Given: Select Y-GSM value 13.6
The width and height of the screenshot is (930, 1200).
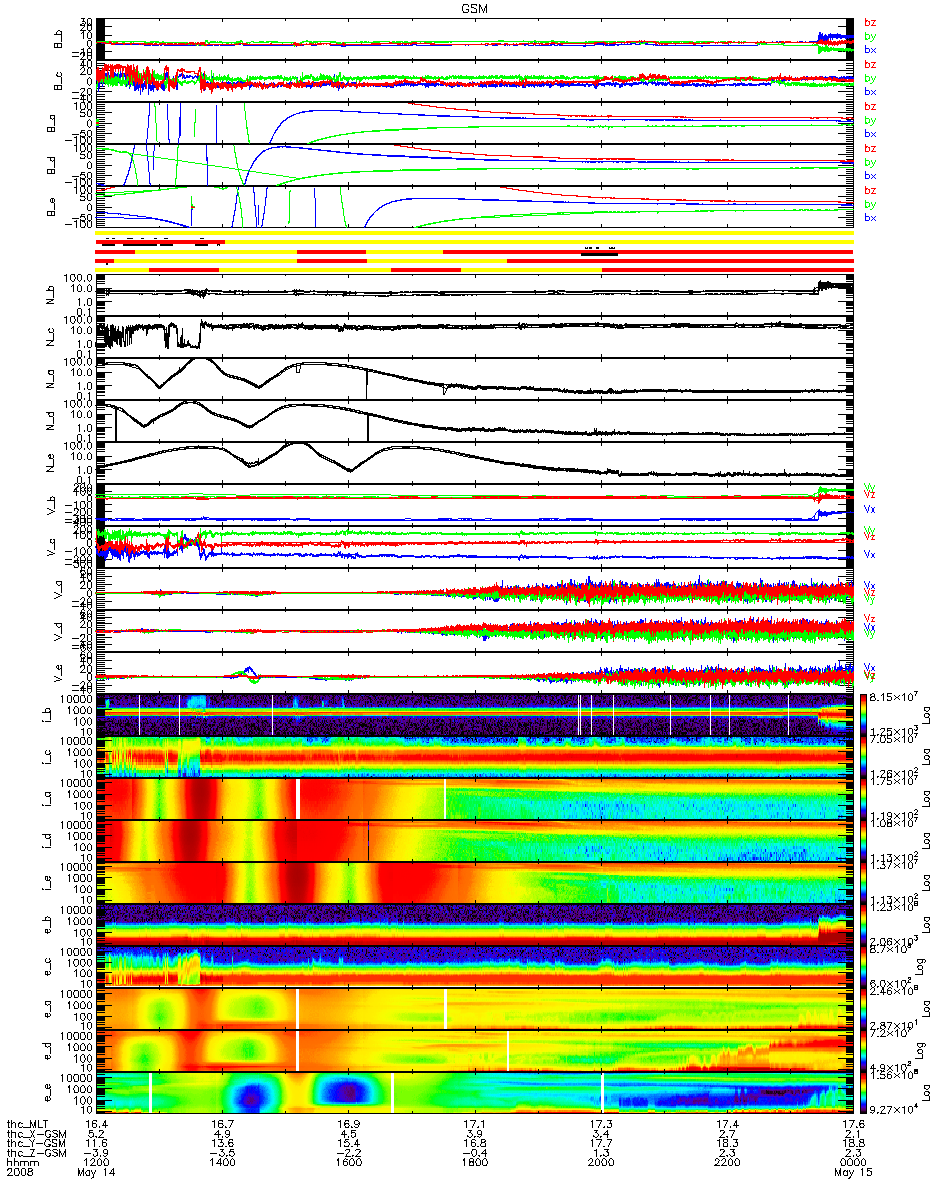Looking at the screenshot, I should (x=221, y=1145).
